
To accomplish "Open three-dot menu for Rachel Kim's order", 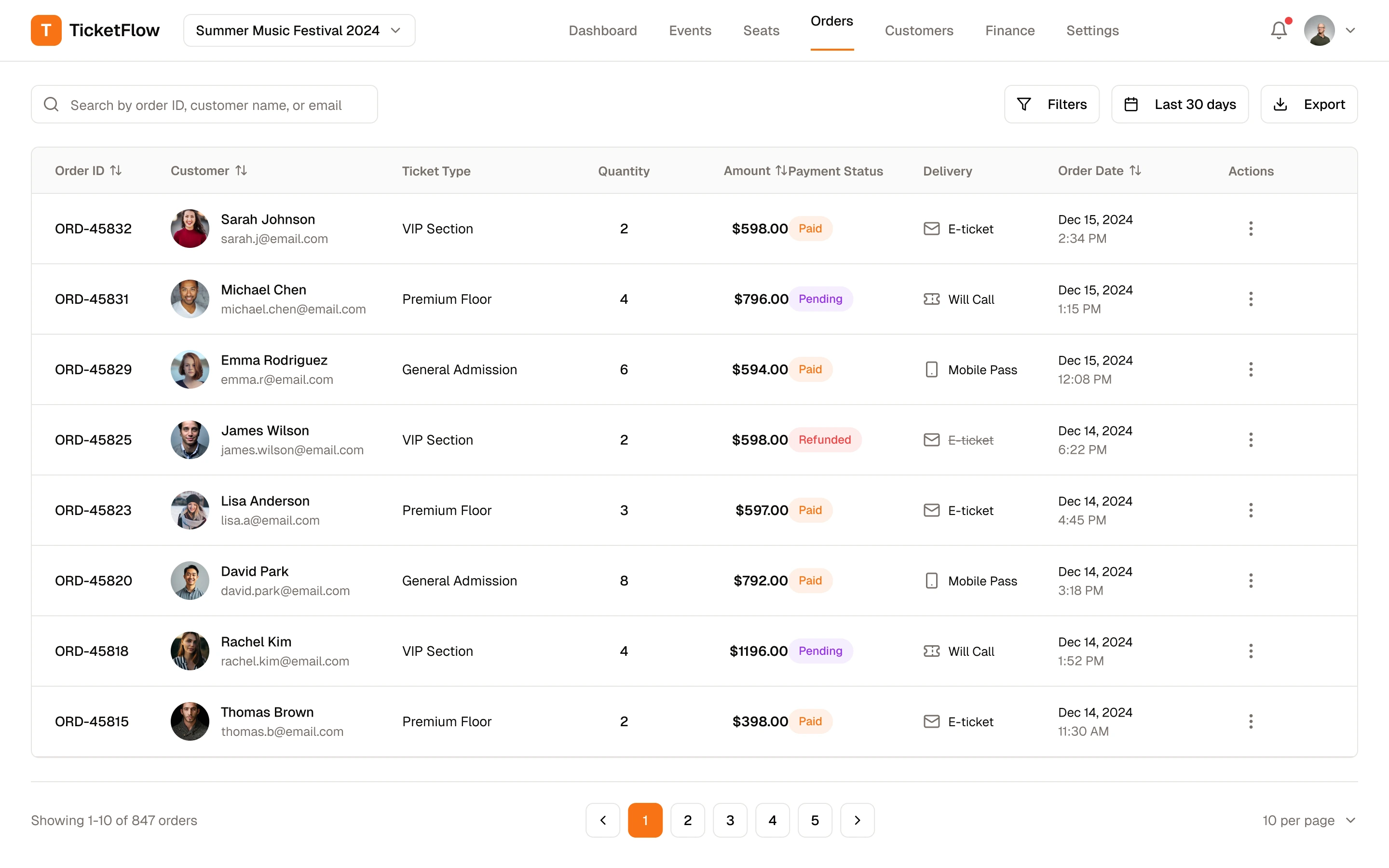I will pyautogui.click(x=1250, y=651).
